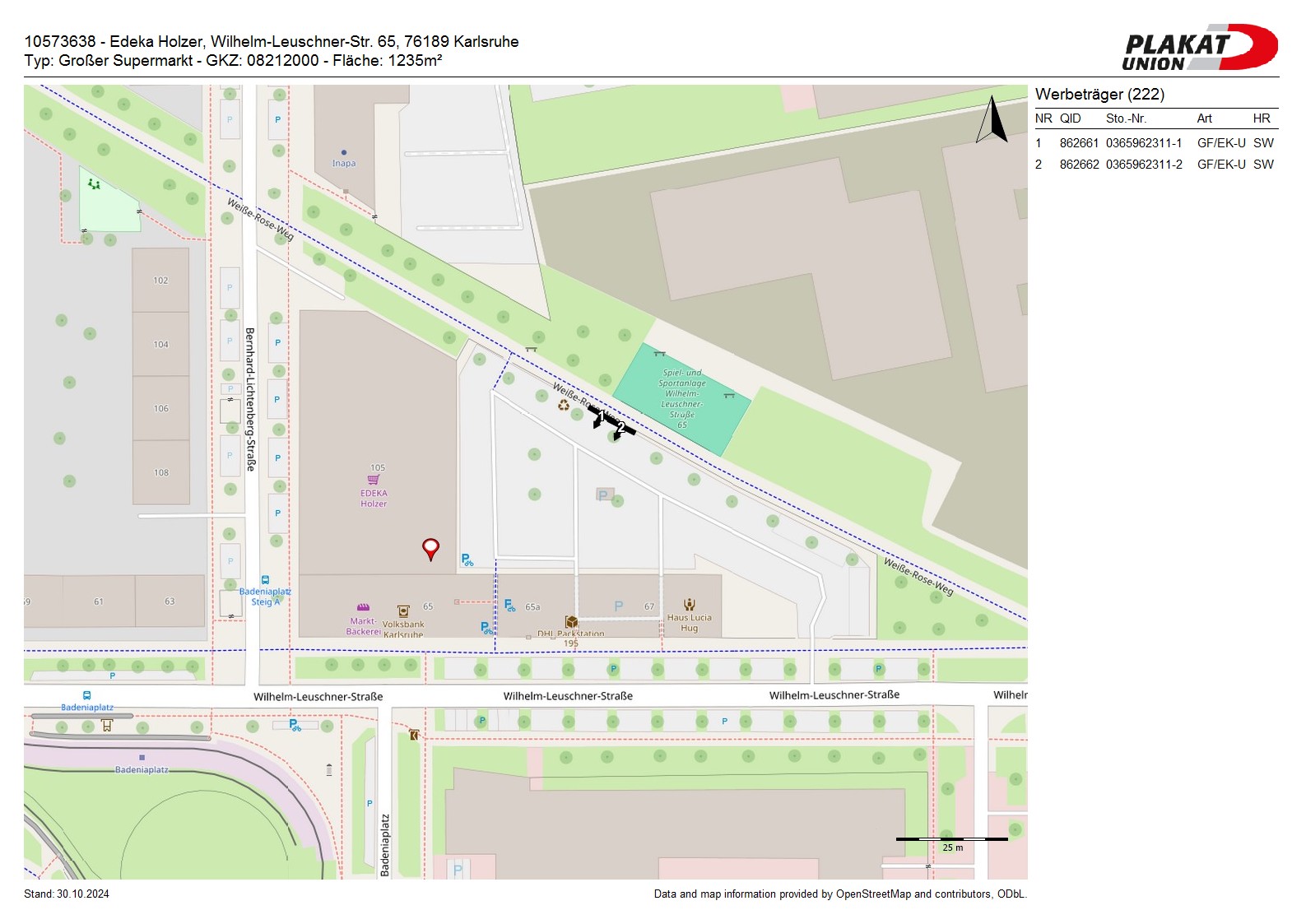Open the Plakat Union logo
This screenshot has width=1306, height=924.
[1200, 48]
